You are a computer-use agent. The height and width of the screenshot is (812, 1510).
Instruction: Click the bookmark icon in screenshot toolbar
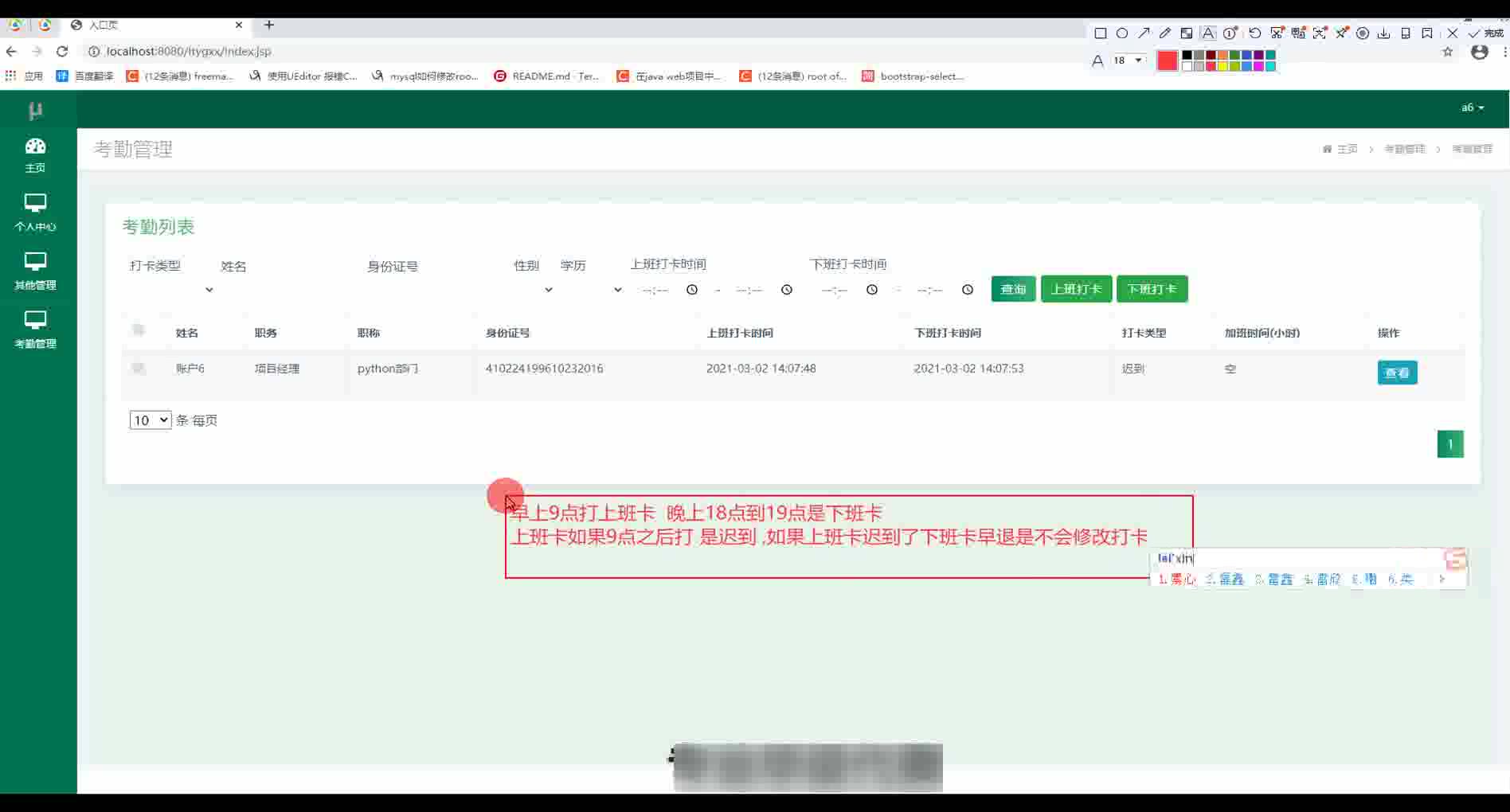coord(1427,33)
